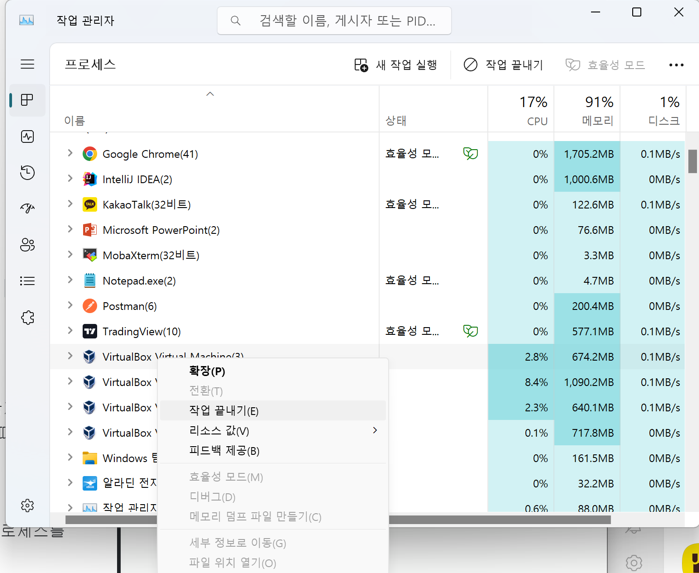Viewport: 699px width, 573px height.
Task: Click the Postman process icon
Action: coord(90,306)
